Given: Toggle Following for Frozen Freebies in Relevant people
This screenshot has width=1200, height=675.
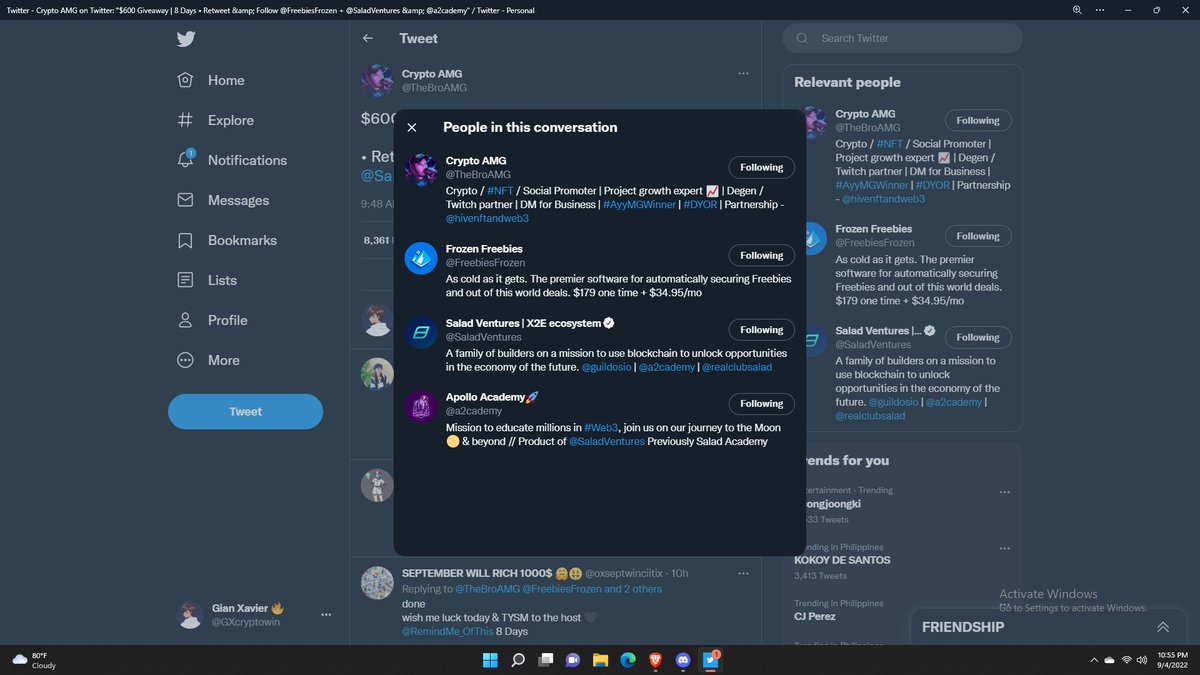Looking at the screenshot, I should (977, 236).
